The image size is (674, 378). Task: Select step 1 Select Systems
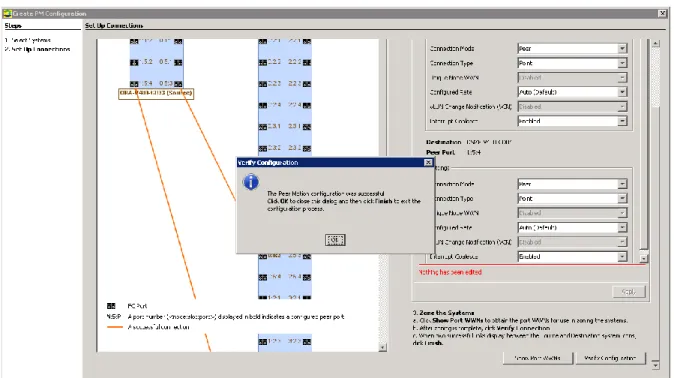(x=28, y=40)
